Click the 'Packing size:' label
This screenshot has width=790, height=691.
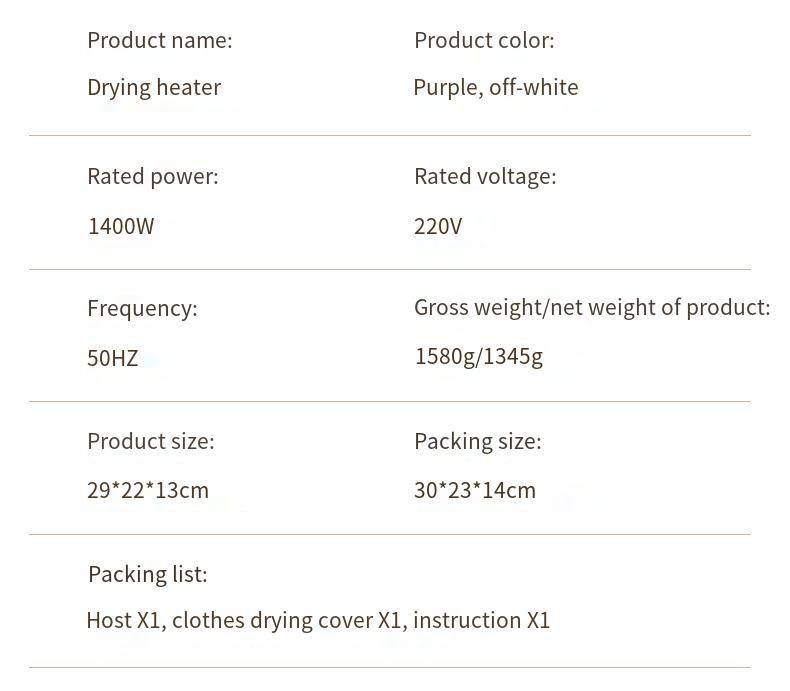tap(478, 442)
